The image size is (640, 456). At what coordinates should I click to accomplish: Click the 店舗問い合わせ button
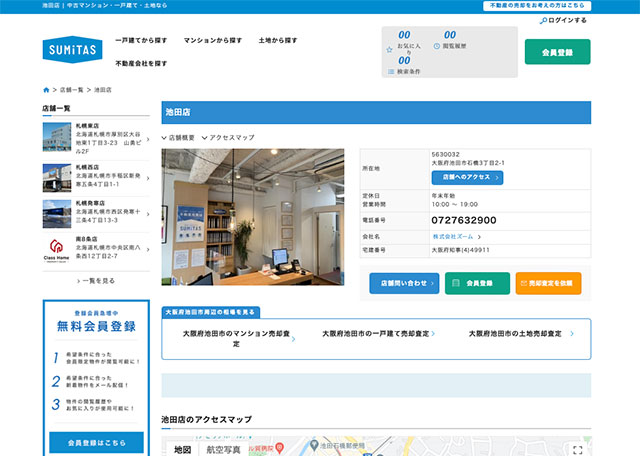[x=404, y=283]
